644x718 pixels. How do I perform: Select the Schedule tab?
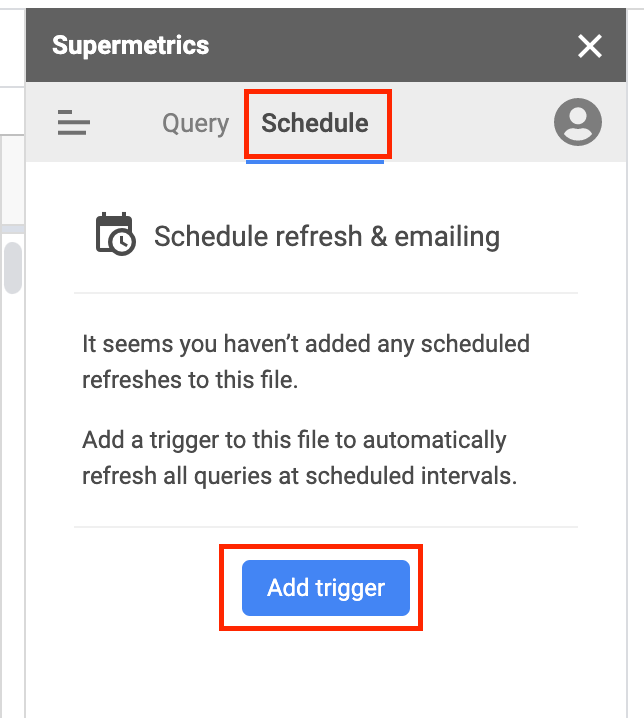click(x=315, y=123)
